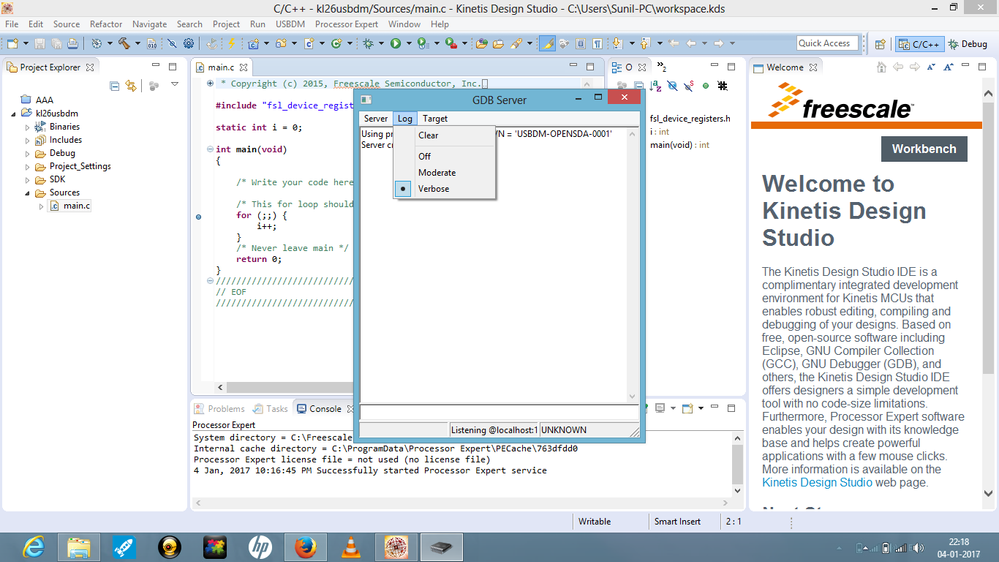
Task: Expand the SDK folder in Project Explorer
Action: tap(28, 180)
